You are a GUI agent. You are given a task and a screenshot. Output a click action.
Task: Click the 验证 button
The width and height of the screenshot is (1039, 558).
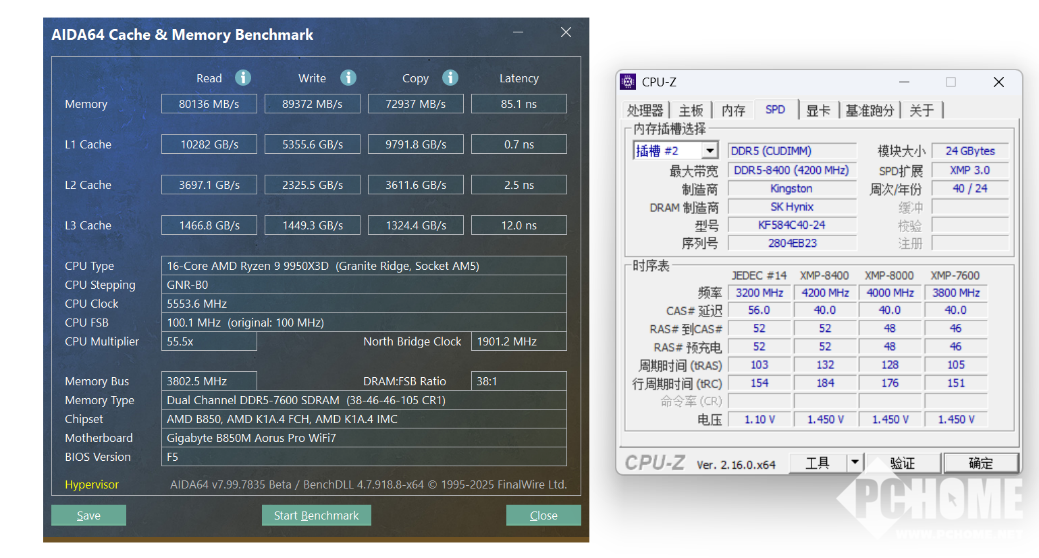tap(902, 463)
